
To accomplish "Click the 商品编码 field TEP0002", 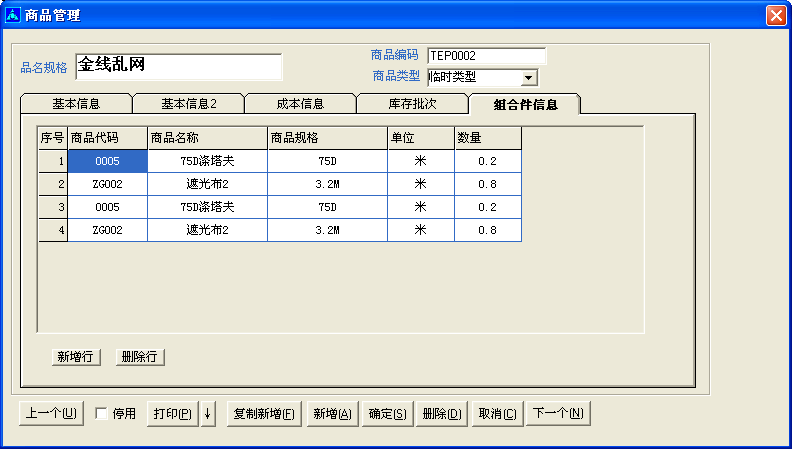I will 486,56.
